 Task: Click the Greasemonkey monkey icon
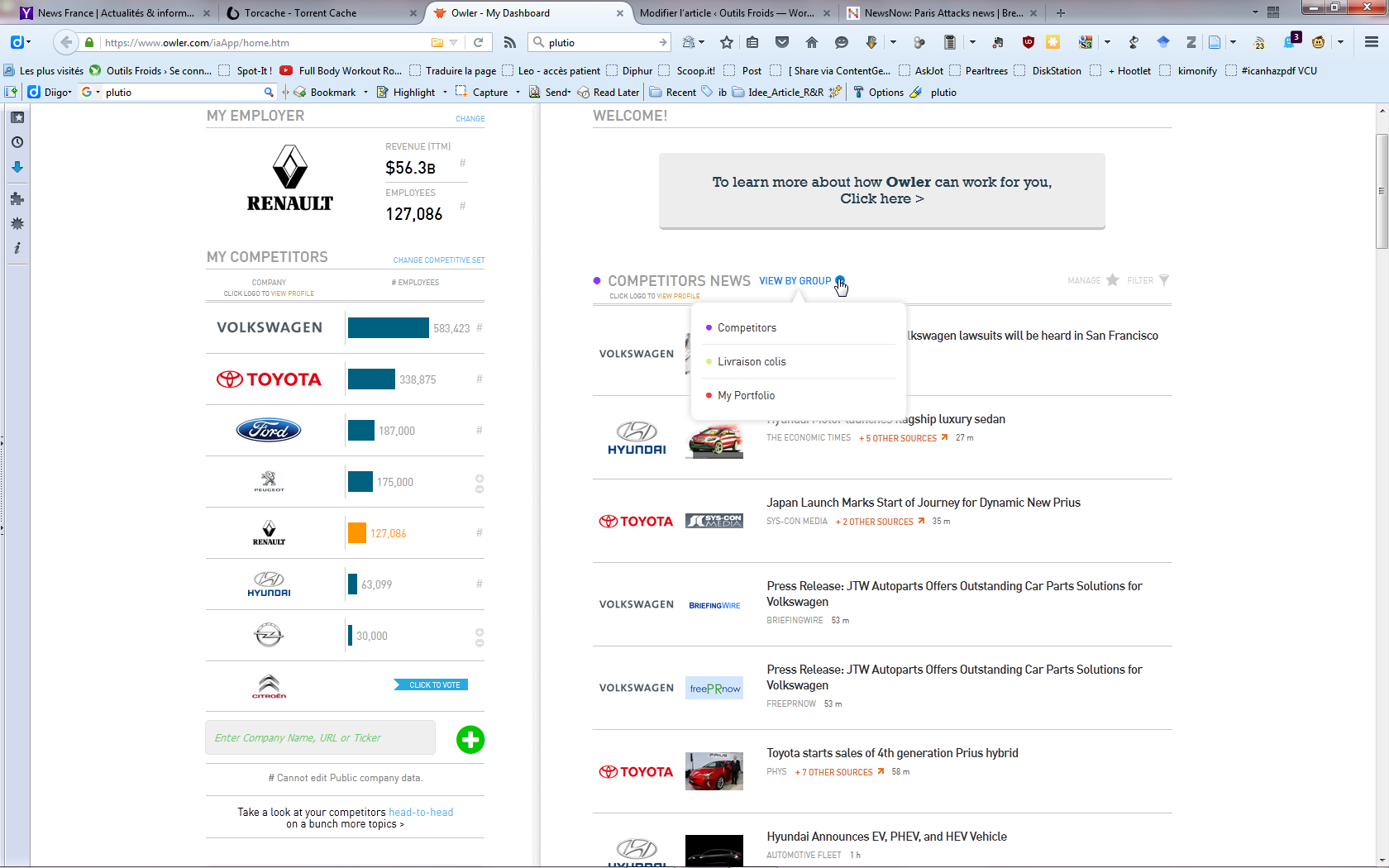coord(1319,42)
